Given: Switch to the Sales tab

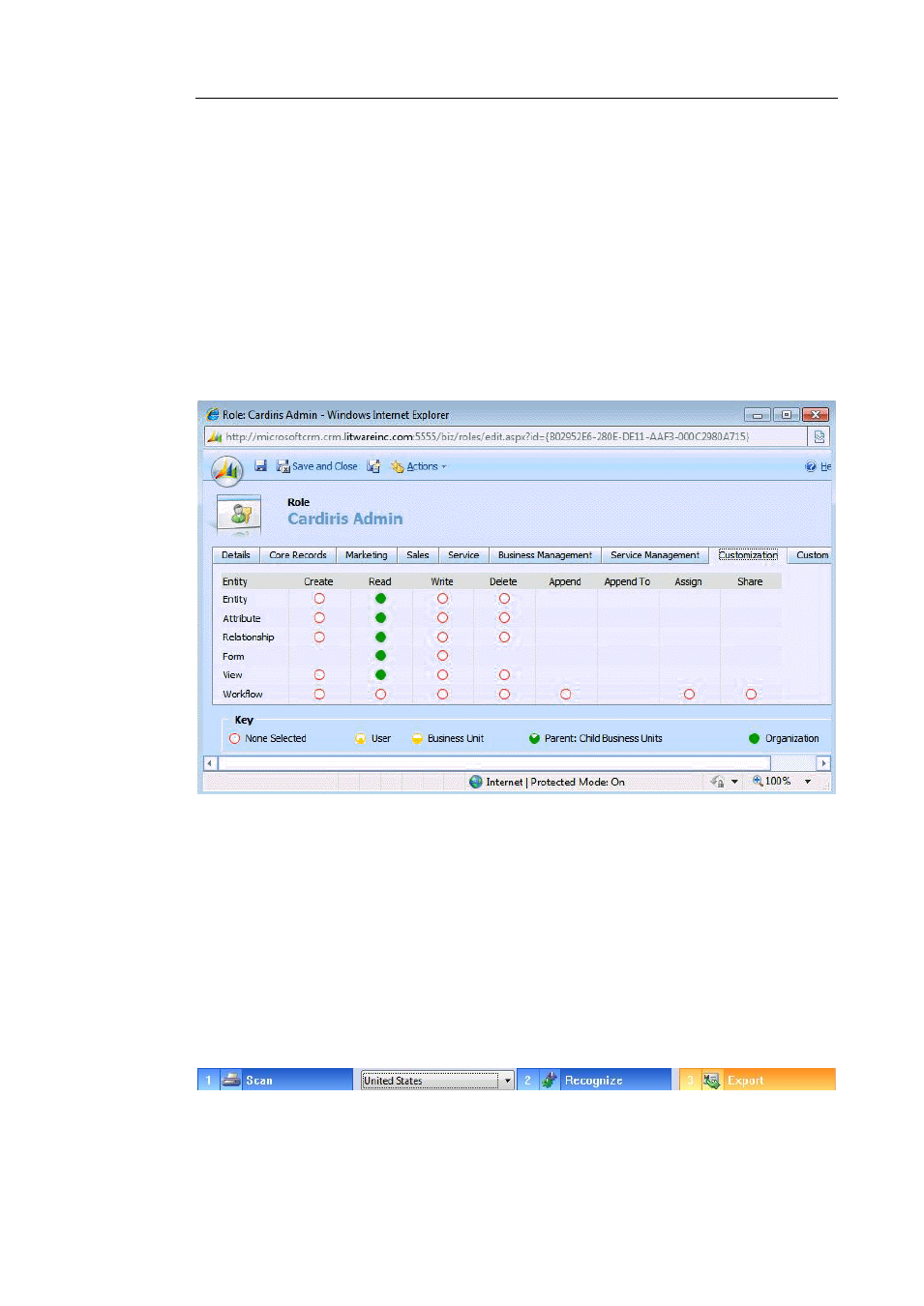Looking at the screenshot, I should [418, 555].
